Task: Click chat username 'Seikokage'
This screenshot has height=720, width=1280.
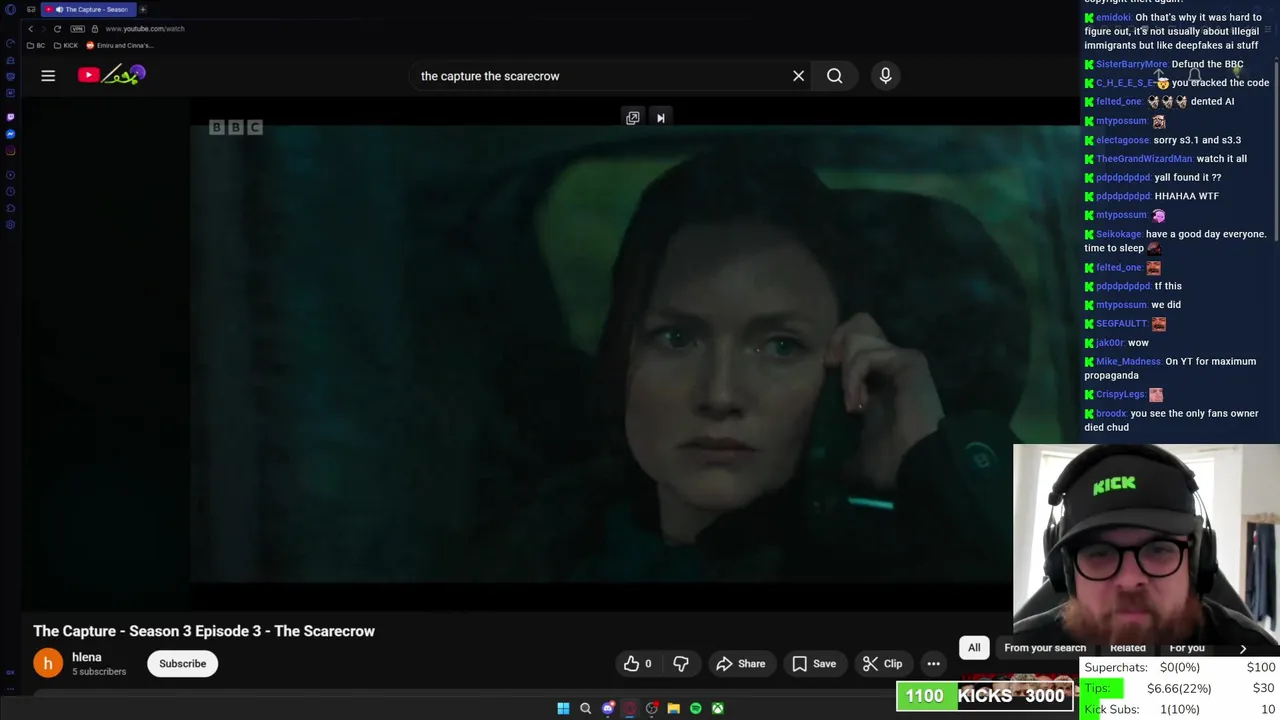Action: click(x=1118, y=234)
